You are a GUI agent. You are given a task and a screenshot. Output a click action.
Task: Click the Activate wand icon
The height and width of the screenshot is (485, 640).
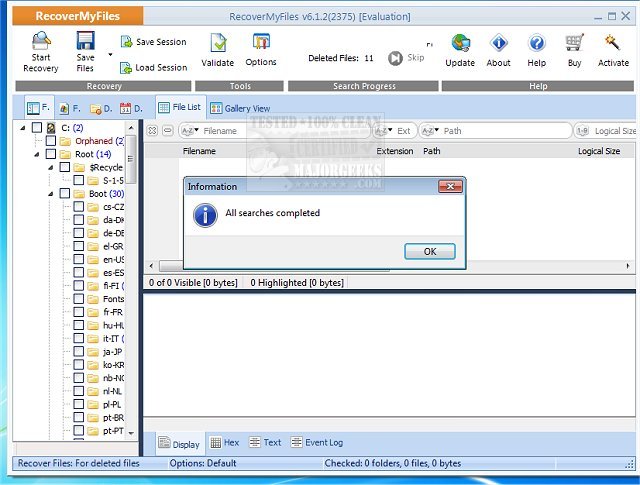pos(613,42)
